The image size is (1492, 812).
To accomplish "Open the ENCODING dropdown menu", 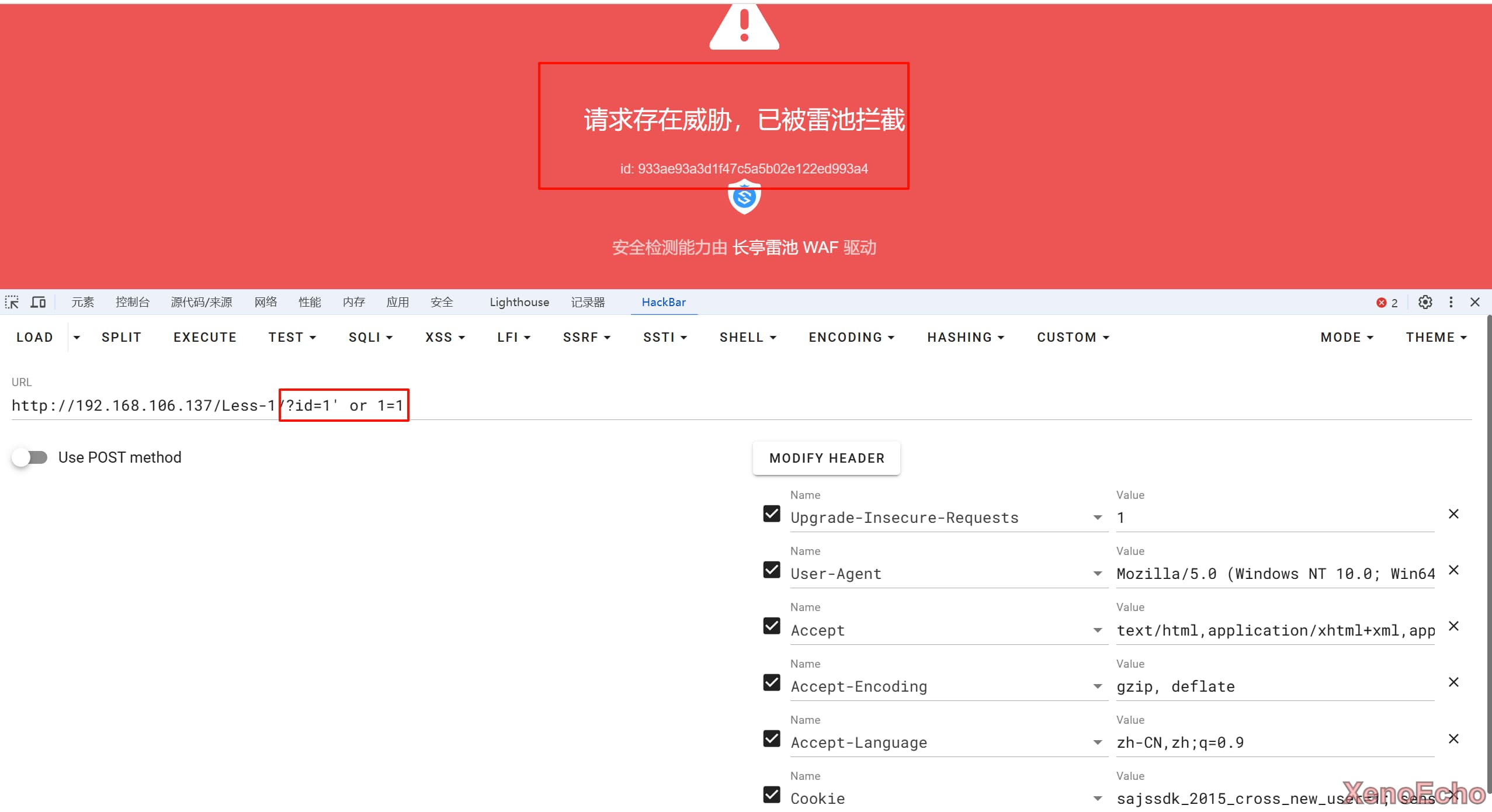I will coord(851,338).
